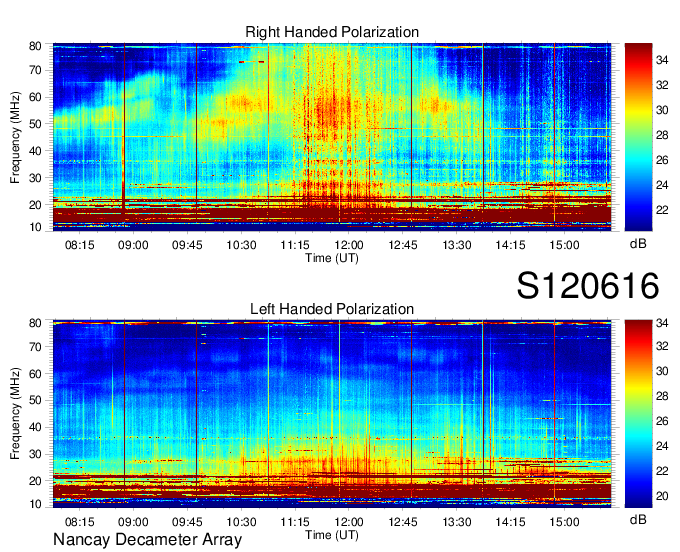The image size is (680, 552).
Task: Click the 14:15 time tick on the Right Handed plot
Action: (x=510, y=245)
